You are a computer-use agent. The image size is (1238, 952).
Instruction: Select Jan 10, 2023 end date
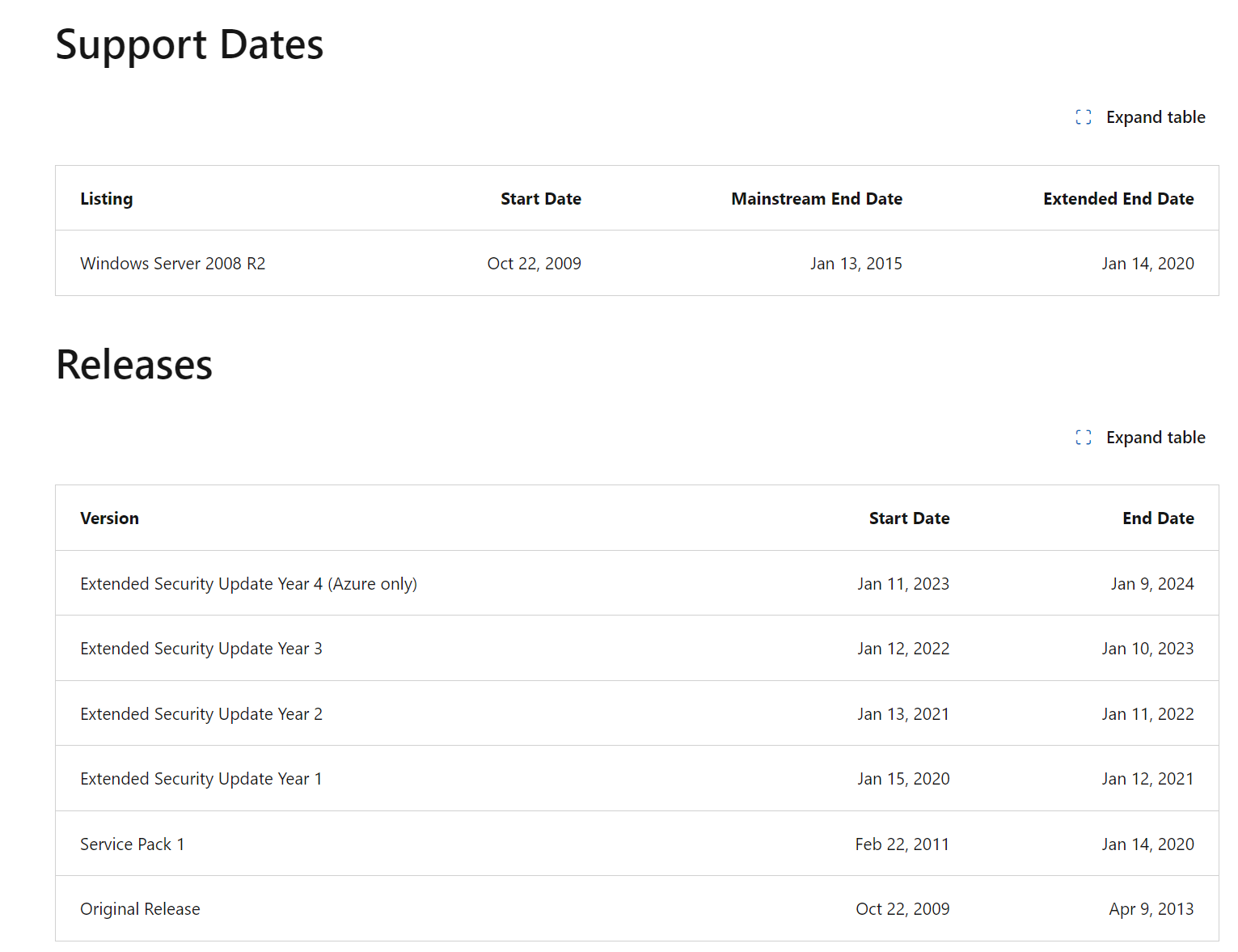(x=1147, y=649)
